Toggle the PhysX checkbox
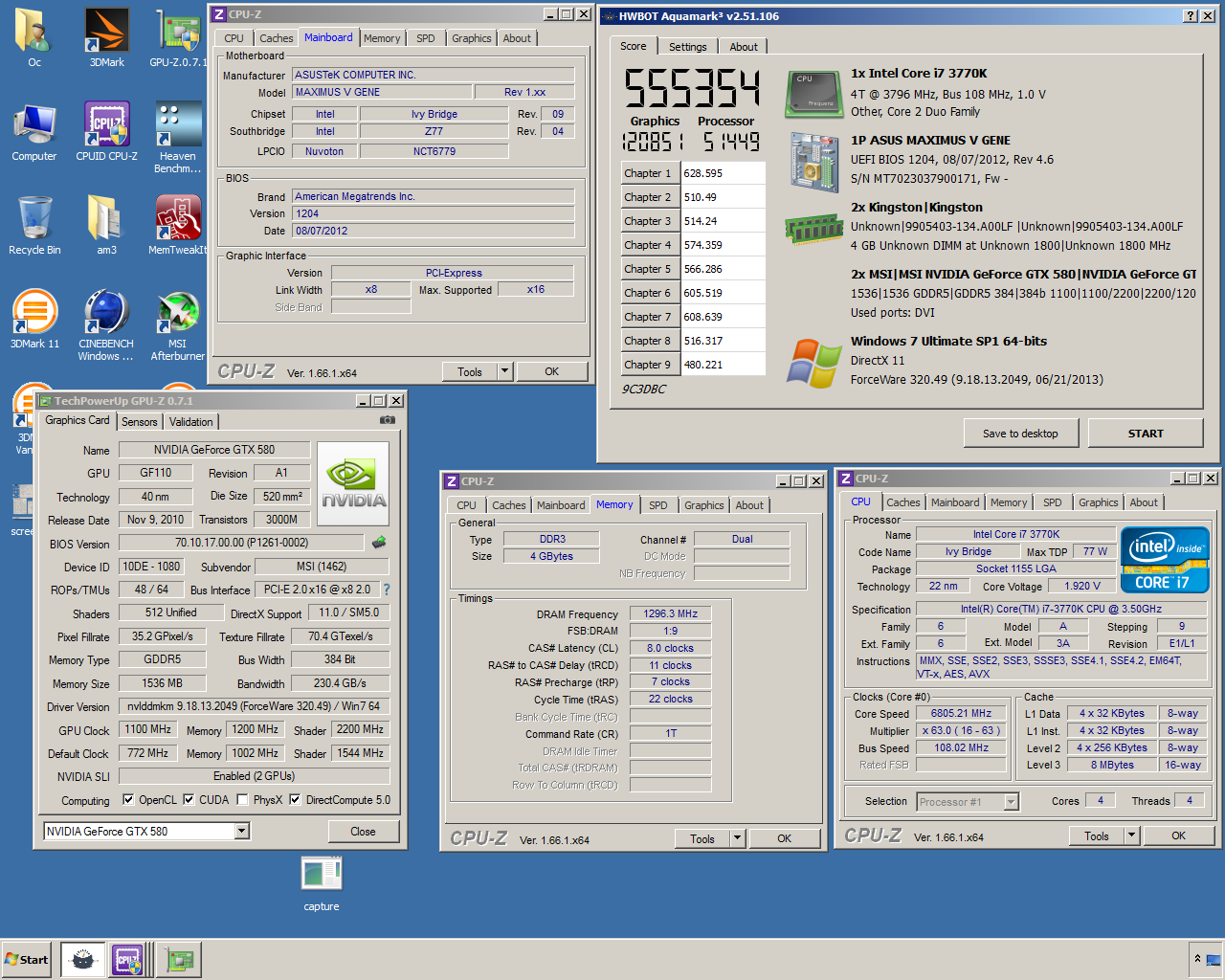Screen dimensions: 1225x980 coord(243,799)
